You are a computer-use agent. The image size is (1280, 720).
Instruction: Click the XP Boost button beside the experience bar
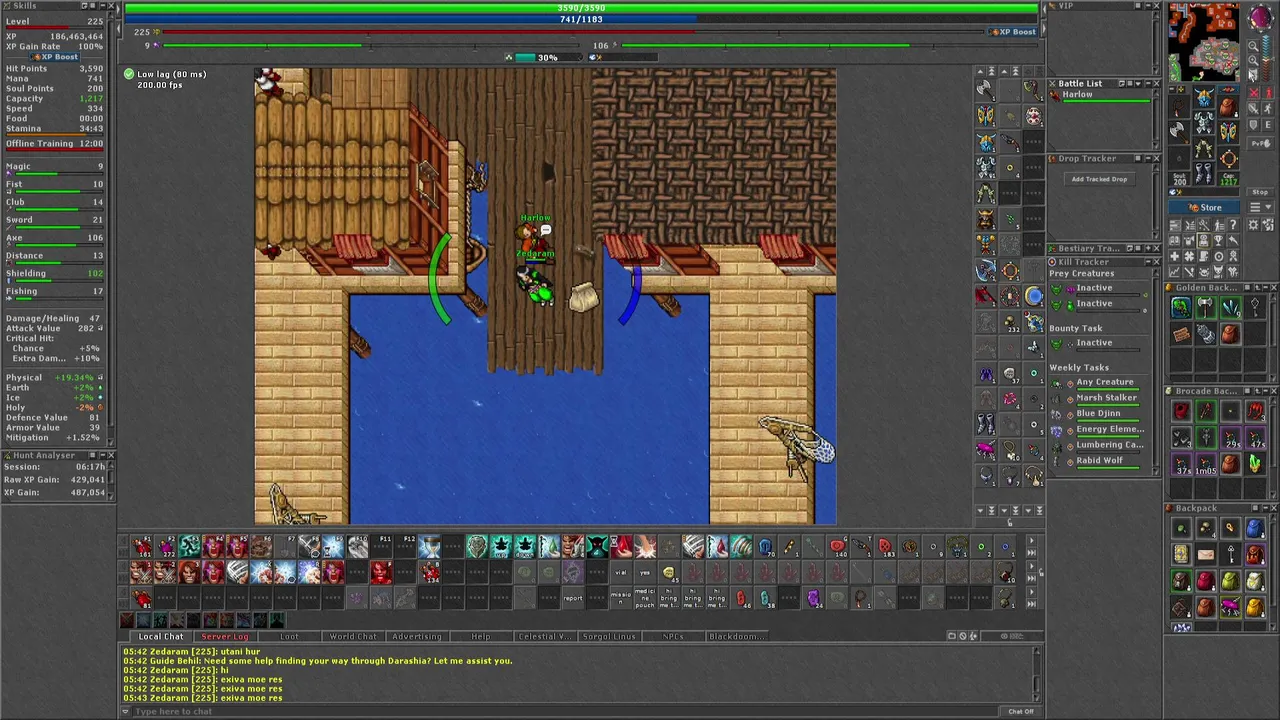(1013, 32)
